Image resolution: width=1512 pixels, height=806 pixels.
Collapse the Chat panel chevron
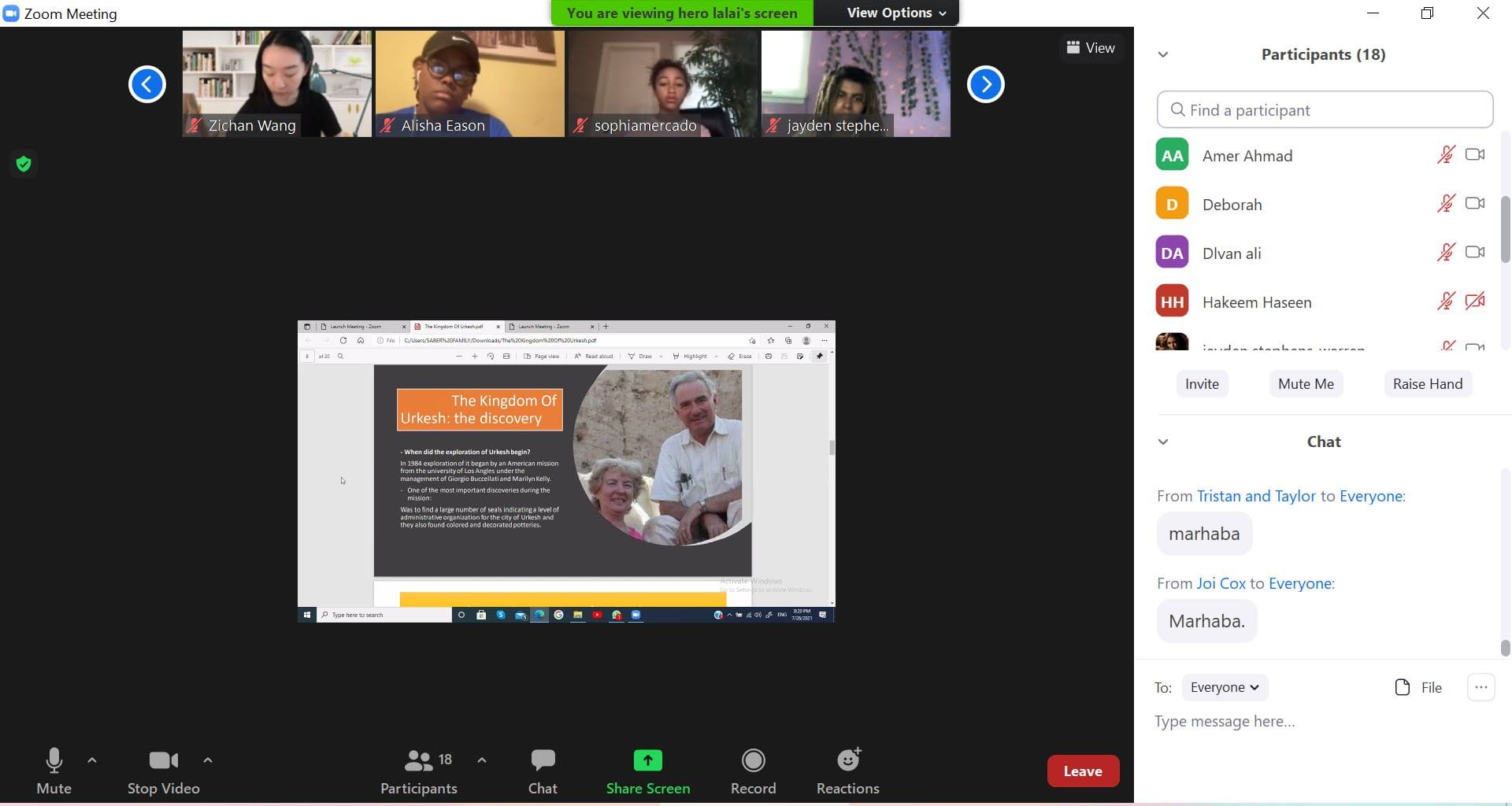(x=1163, y=442)
